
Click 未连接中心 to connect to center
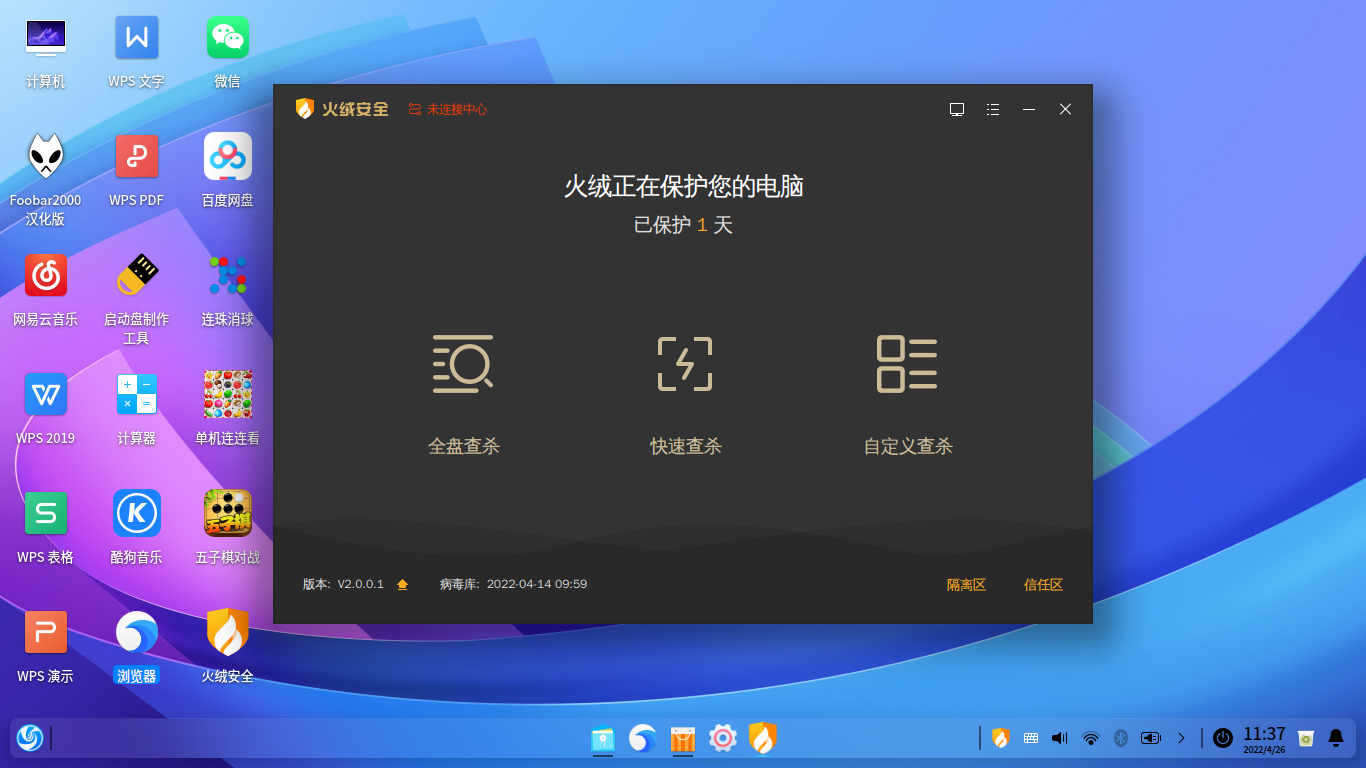(x=448, y=110)
